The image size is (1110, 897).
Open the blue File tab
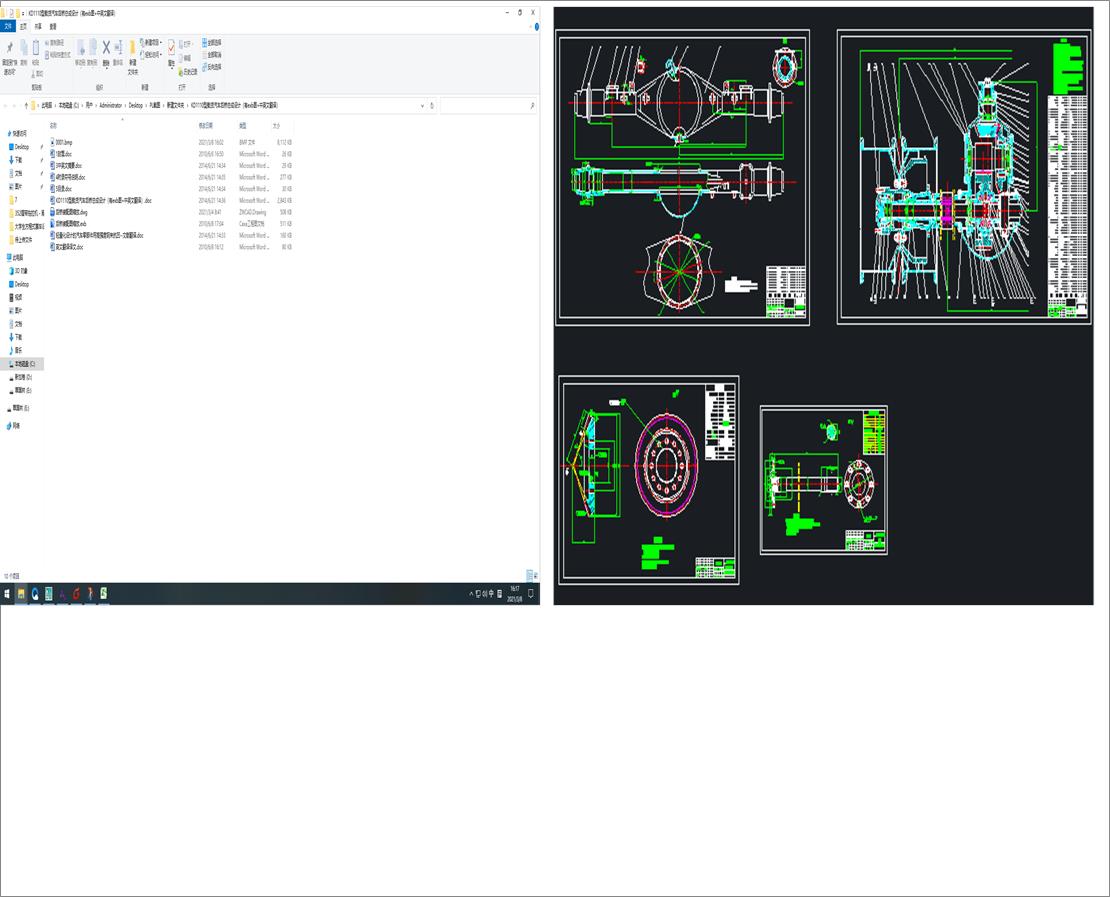pos(8,27)
